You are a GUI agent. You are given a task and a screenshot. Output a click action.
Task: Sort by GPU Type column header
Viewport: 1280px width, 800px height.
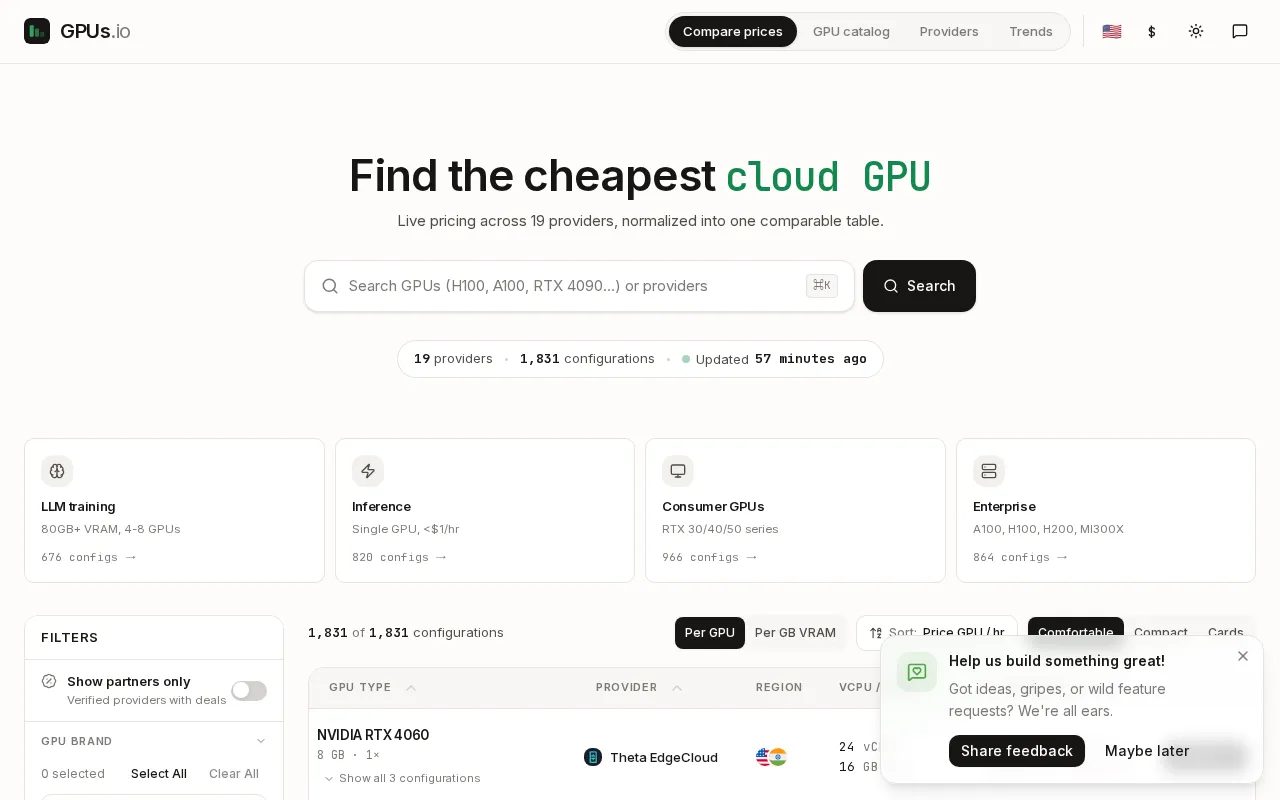372,687
